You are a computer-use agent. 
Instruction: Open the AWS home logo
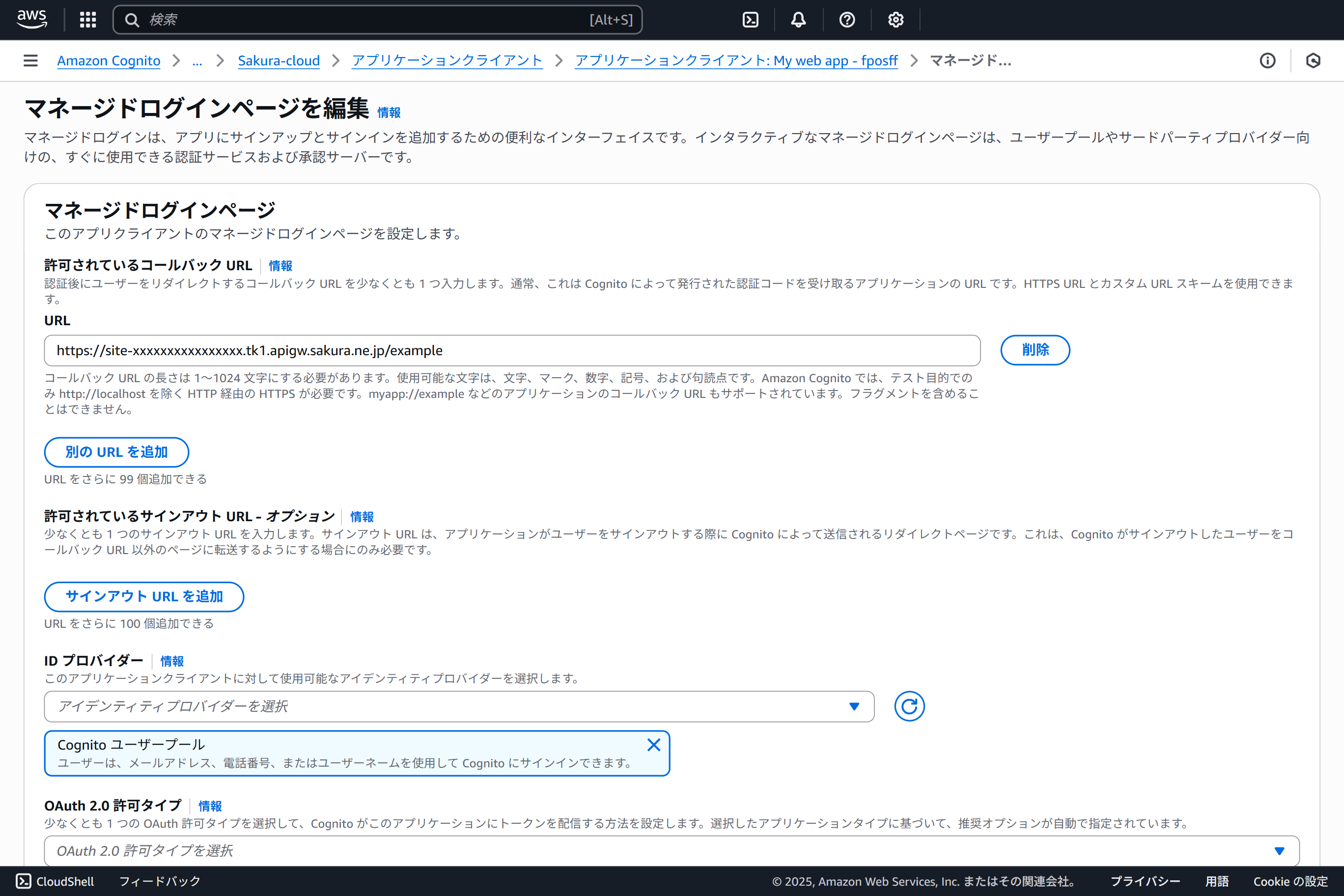32,20
